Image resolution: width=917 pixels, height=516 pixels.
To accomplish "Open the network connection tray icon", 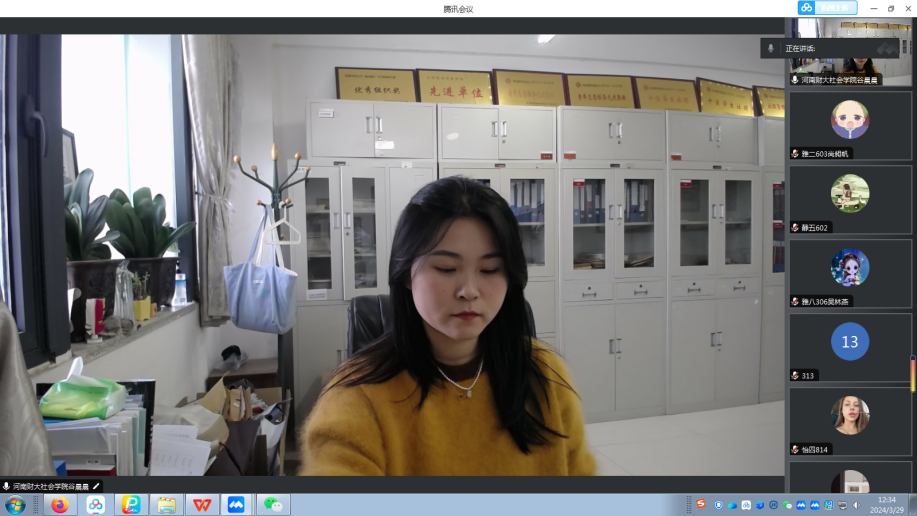I will point(842,505).
